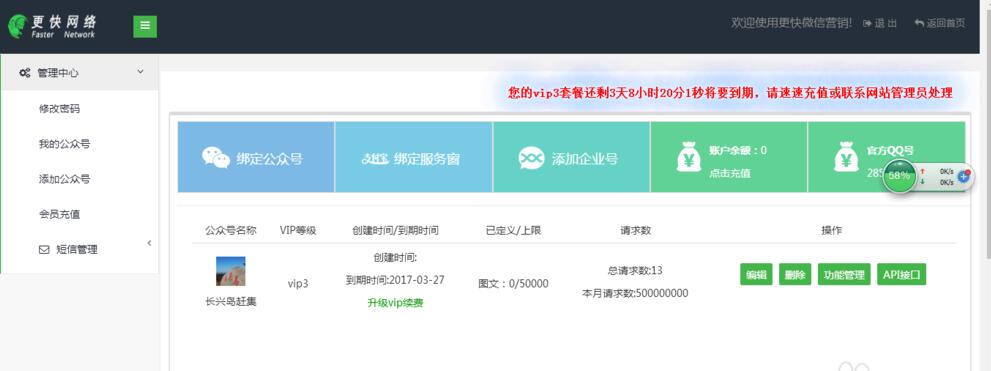Click the 绑定公众号 tile
Viewport: 991px width, 371px height.
(x=256, y=157)
